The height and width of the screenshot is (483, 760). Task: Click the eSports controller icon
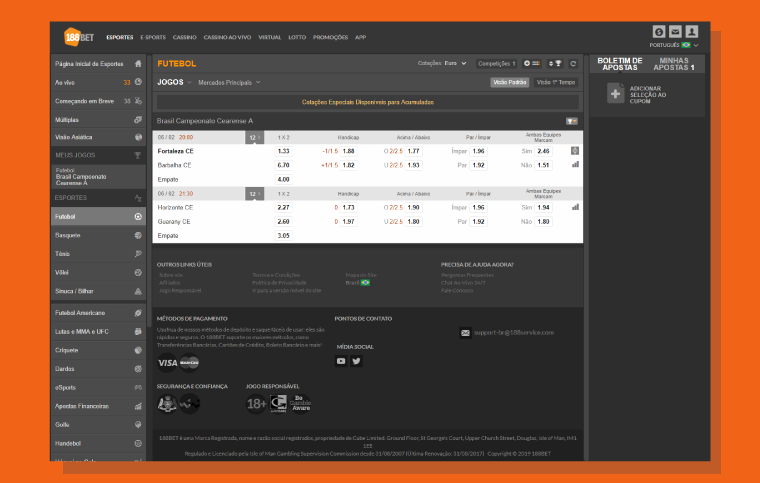click(x=138, y=388)
